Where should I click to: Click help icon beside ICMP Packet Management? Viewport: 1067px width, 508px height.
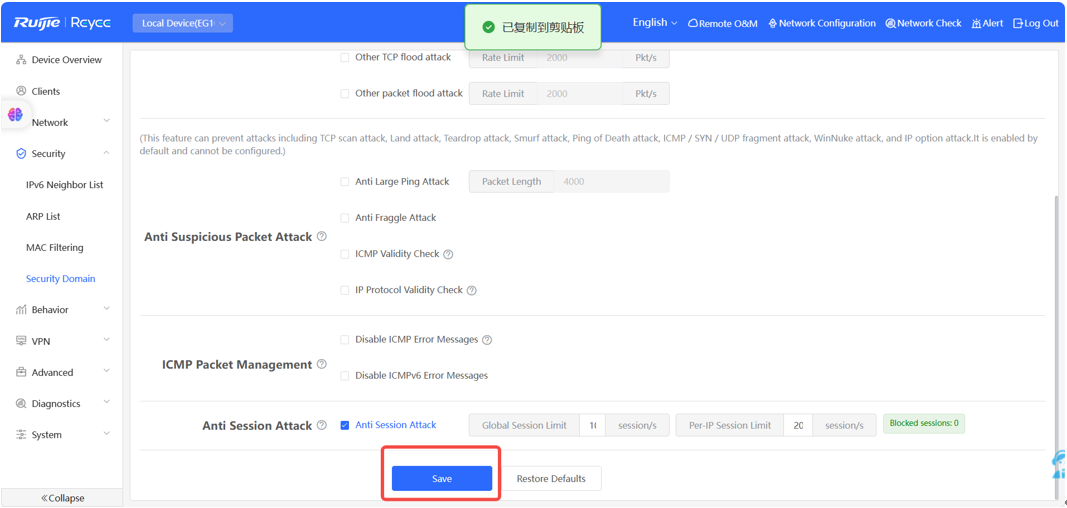coord(322,365)
